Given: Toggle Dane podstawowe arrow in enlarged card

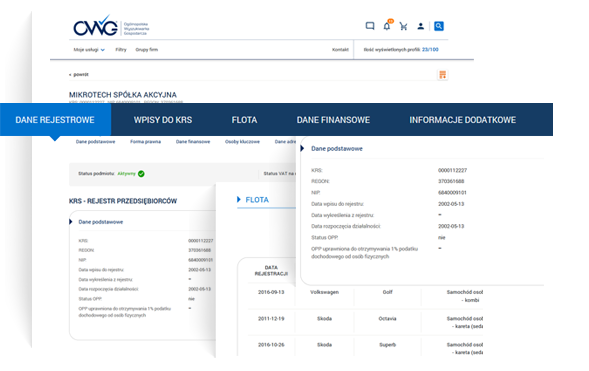Looking at the screenshot, I should (302, 148).
